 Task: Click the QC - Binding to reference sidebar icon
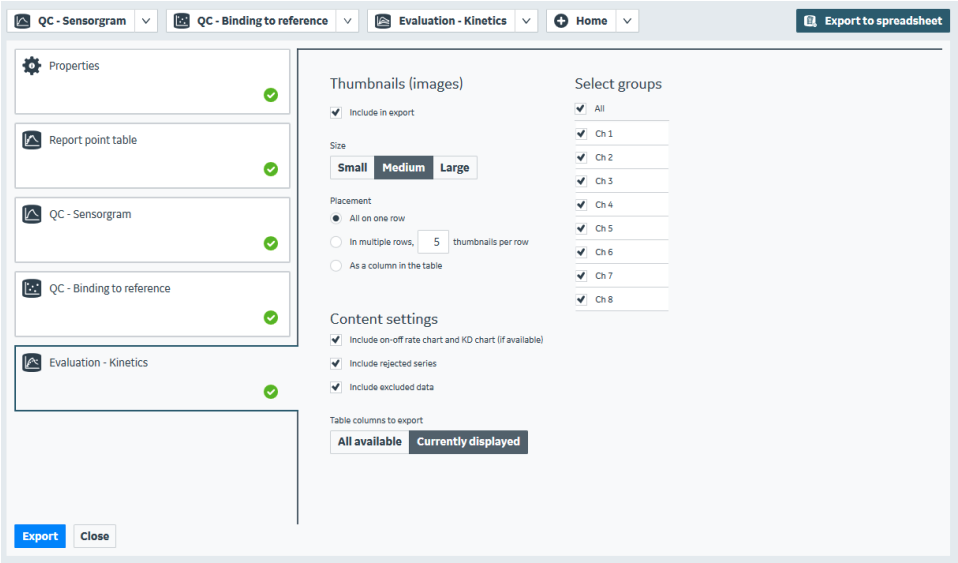click(x=32, y=288)
